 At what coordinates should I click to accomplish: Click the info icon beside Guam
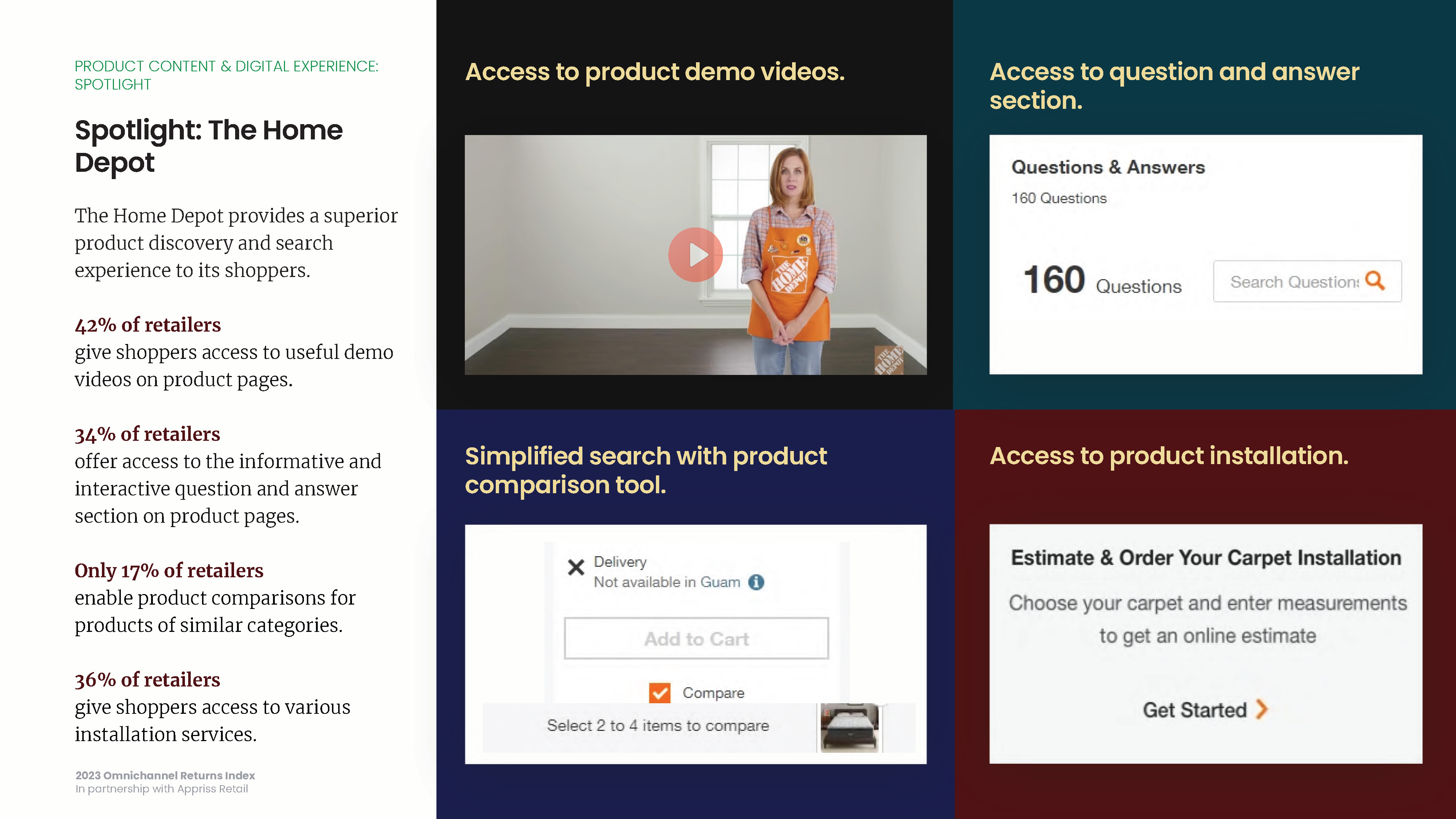756,582
